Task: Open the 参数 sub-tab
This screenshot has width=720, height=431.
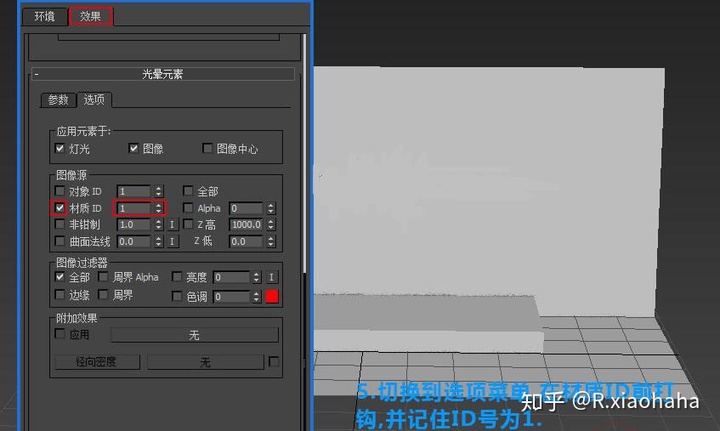Action: [58, 100]
